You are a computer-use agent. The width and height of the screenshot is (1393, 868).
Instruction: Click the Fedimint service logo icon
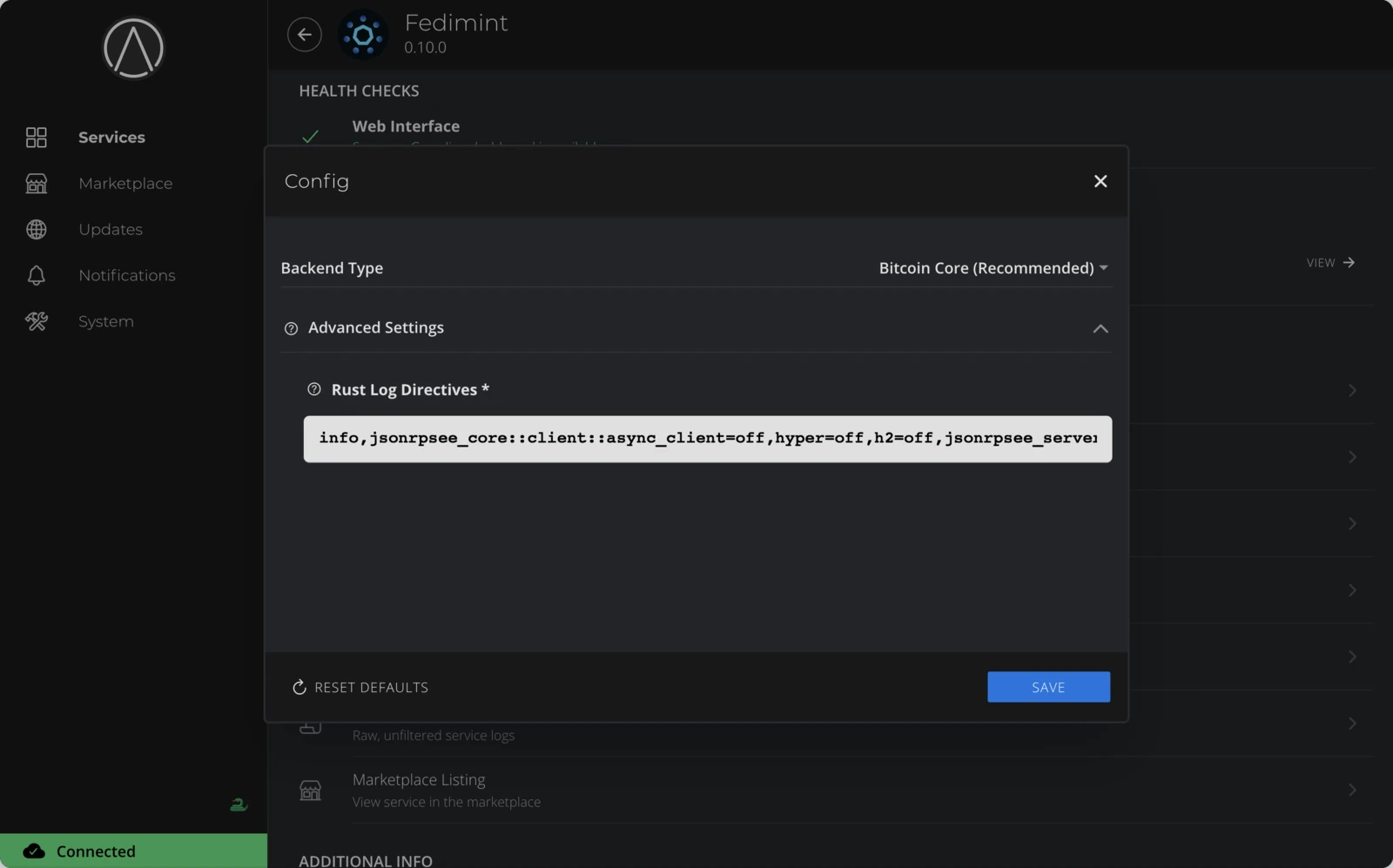(x=363, y=34)
